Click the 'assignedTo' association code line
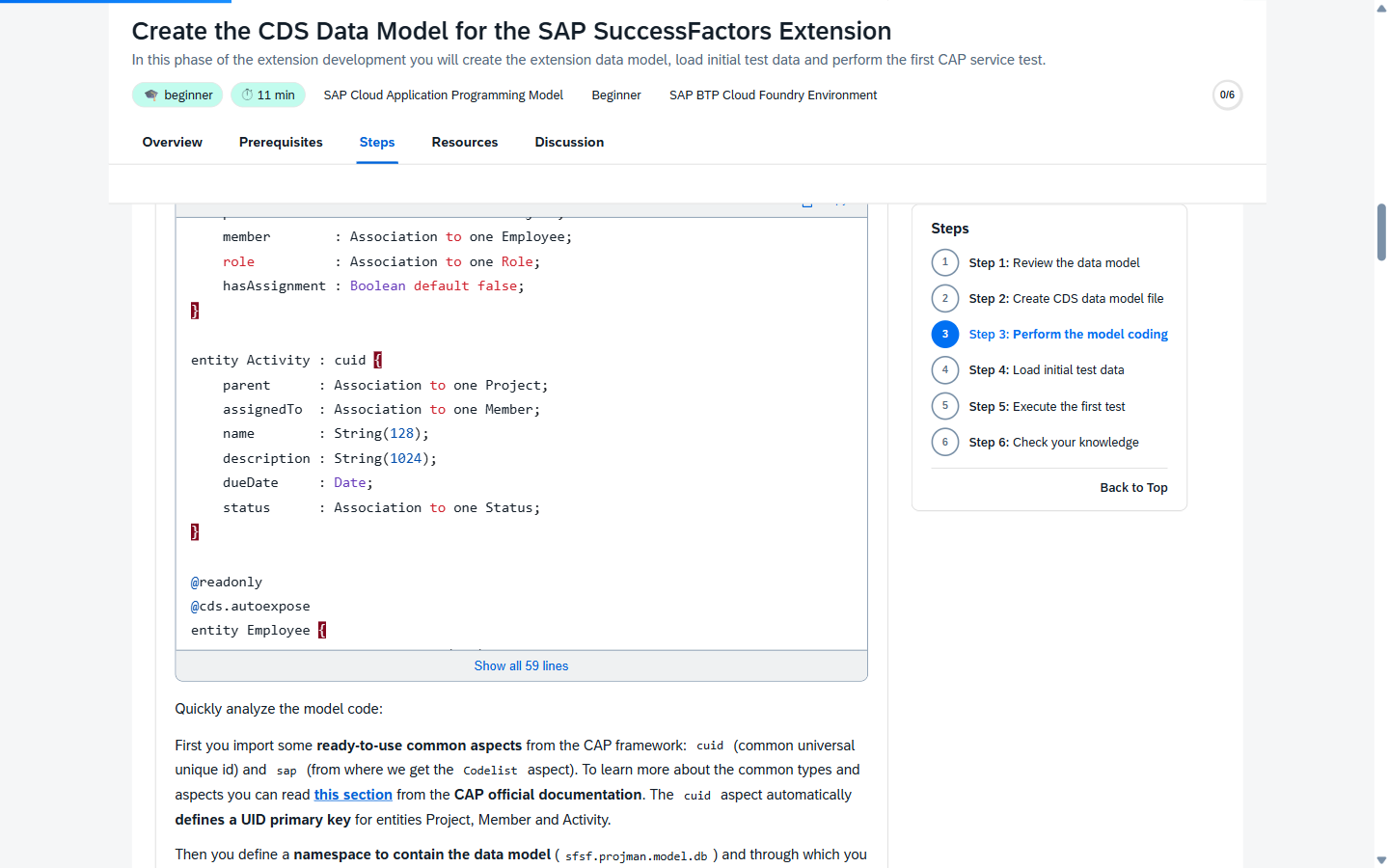The image size is (1389, 868). [381, 409]
